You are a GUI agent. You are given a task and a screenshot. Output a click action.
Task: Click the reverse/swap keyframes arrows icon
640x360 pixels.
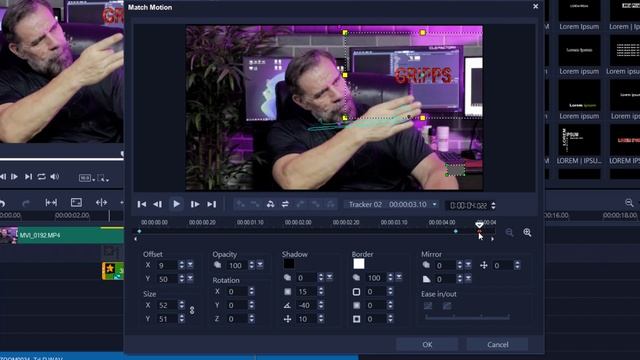click(285, 204)
